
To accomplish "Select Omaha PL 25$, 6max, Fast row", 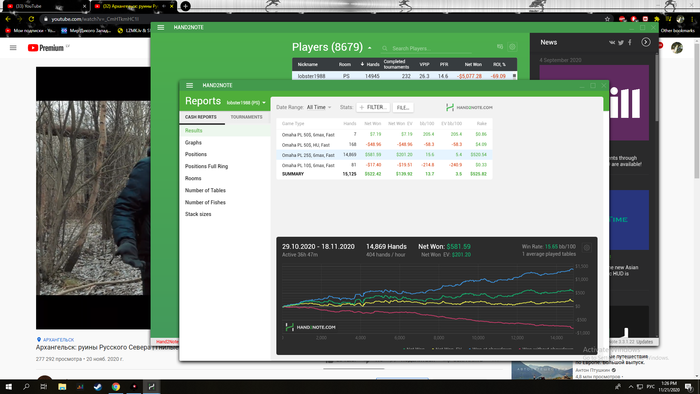I will tap(384, 155).
